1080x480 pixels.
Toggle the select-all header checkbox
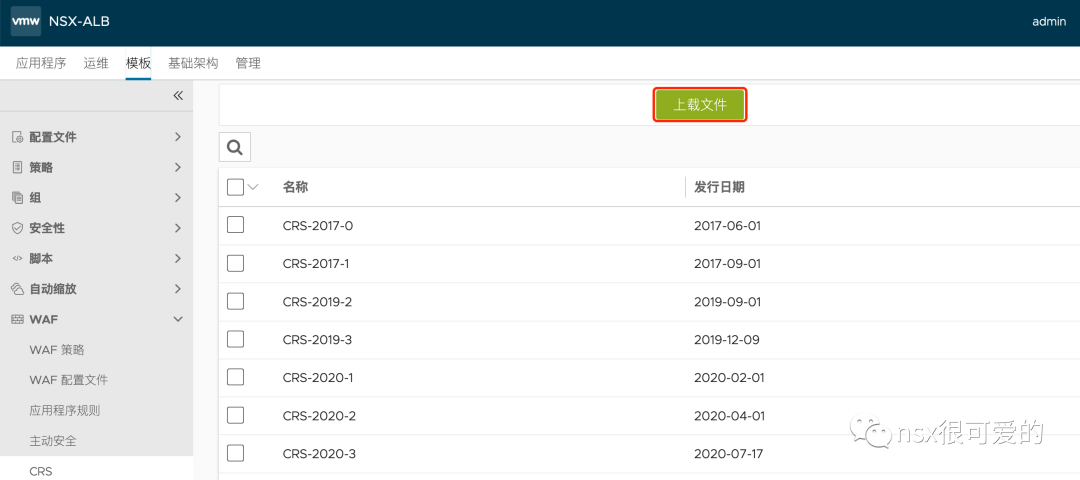click(235, 187)
